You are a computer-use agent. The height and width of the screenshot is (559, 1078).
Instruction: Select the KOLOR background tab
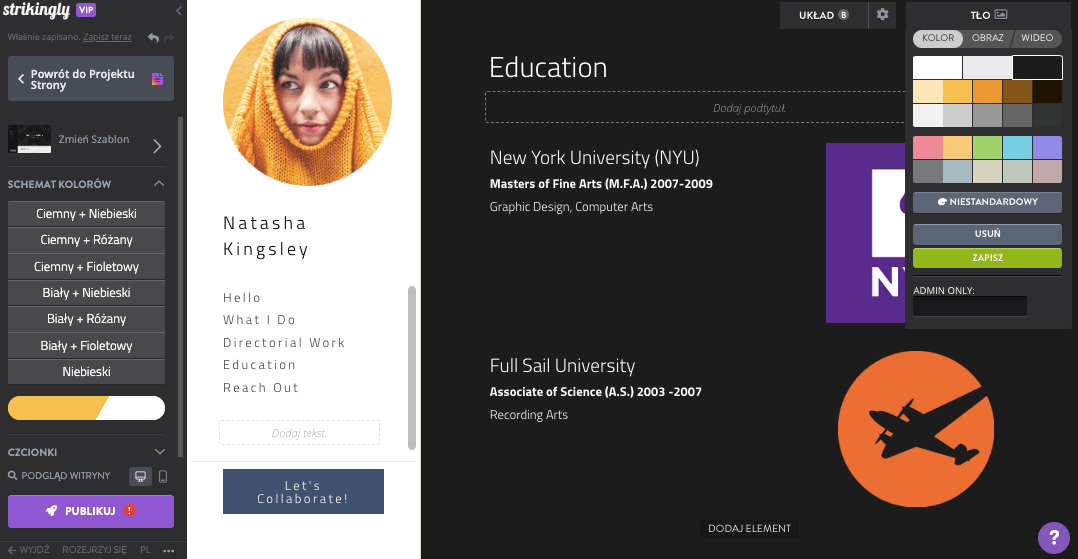938,38
